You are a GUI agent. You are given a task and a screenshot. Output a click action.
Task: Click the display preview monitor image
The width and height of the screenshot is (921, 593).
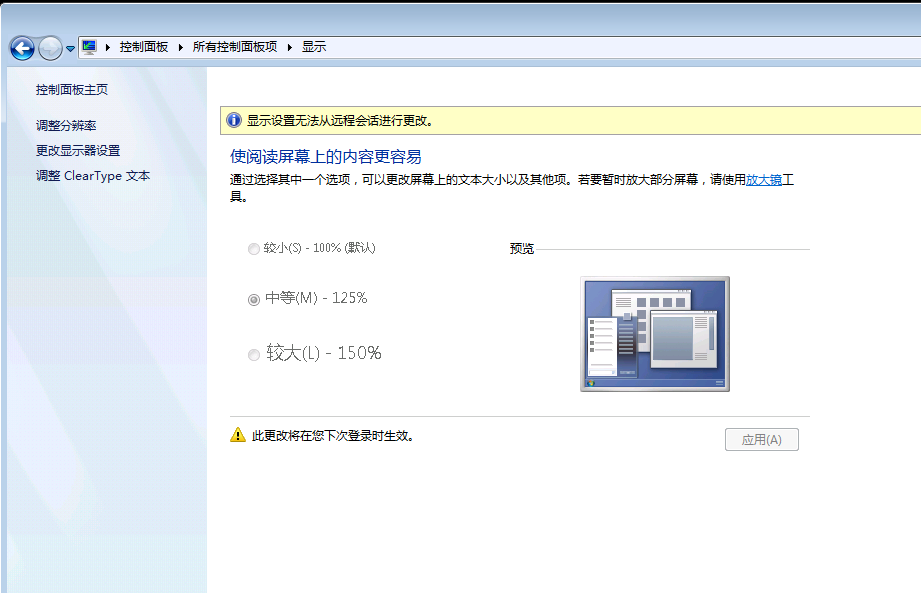coord(655,334)
